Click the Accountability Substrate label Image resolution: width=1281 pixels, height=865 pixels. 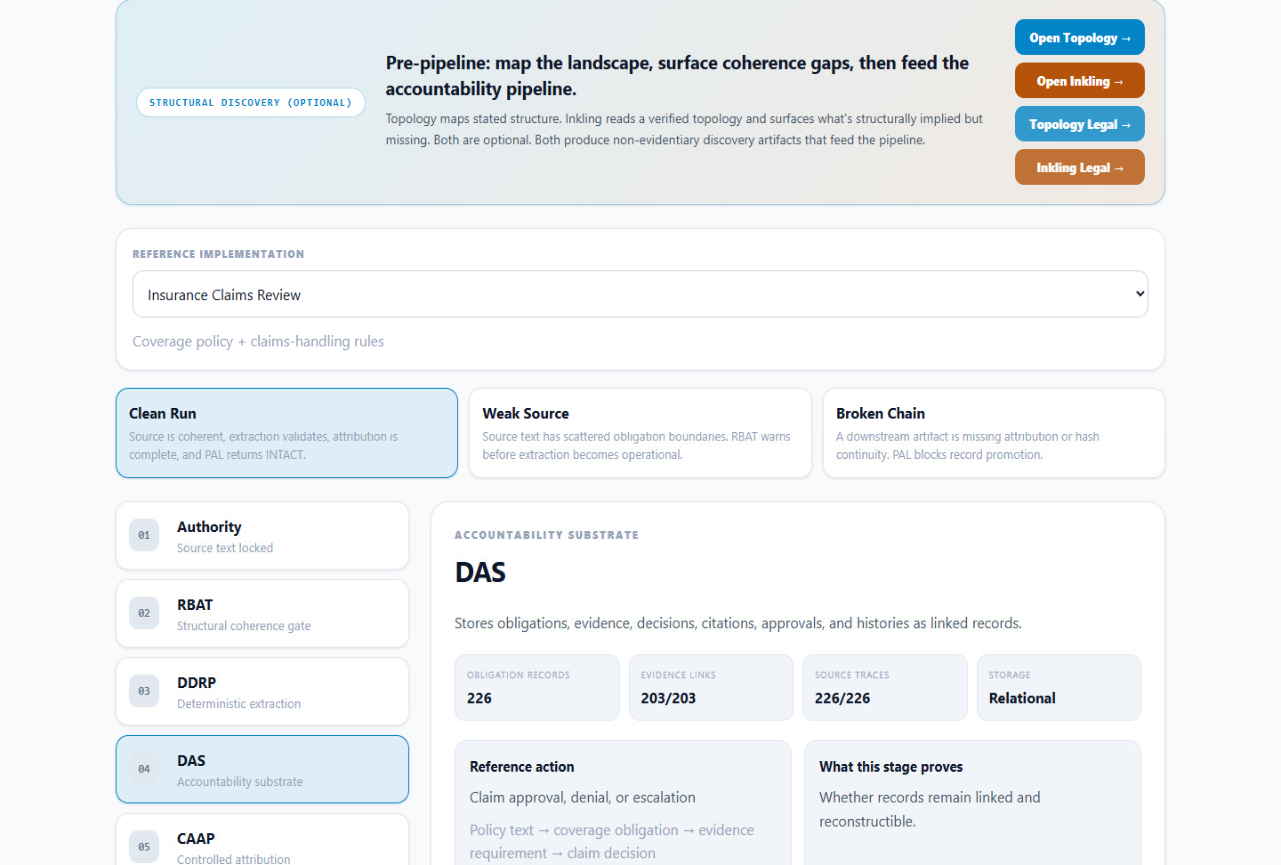tap(546, 535)
